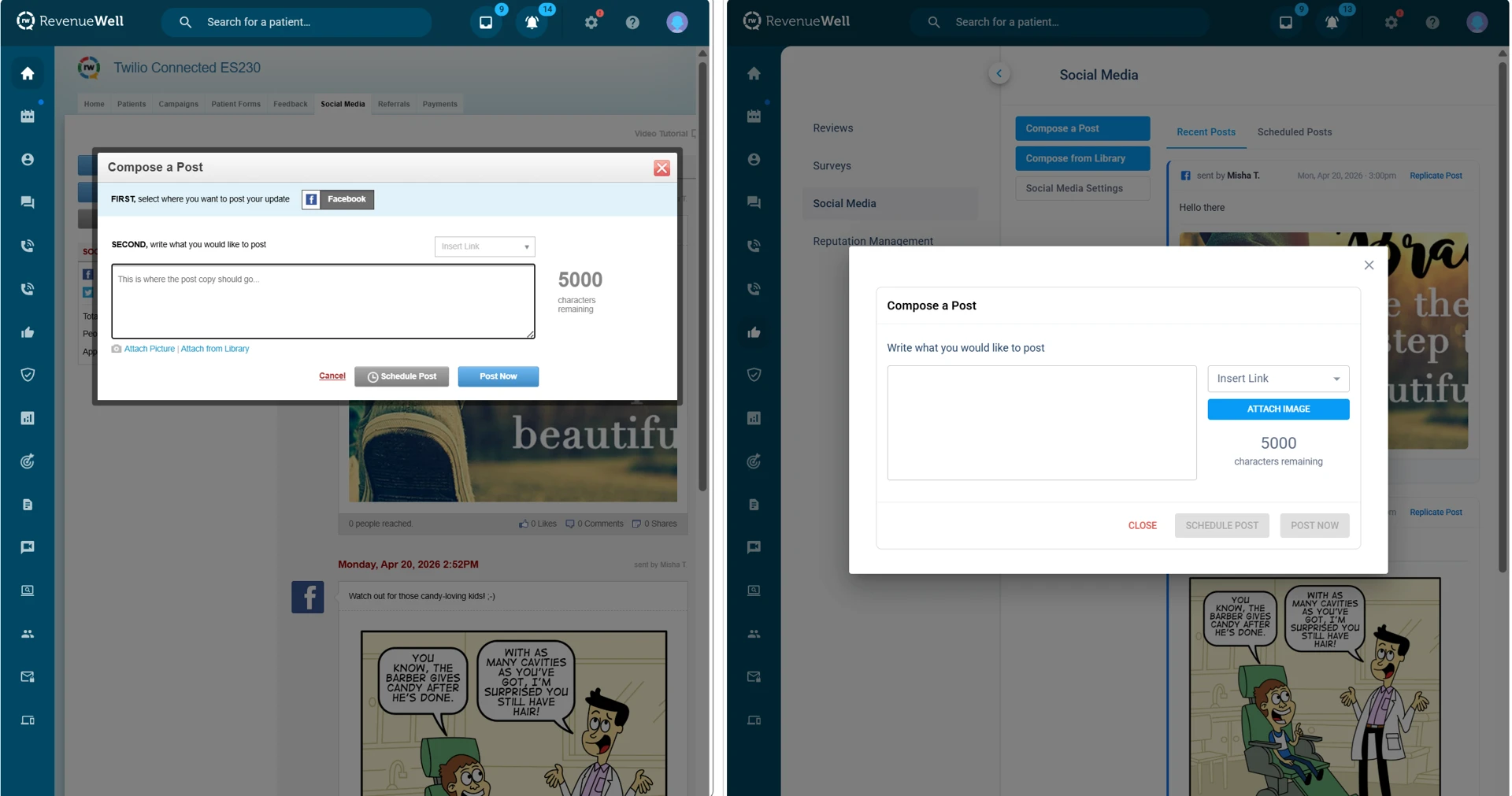Viewport: 1512px width, 796px height.
Task: Click the post text area in the right modal
Action: pyautogui.click(x=1041, y=423)
